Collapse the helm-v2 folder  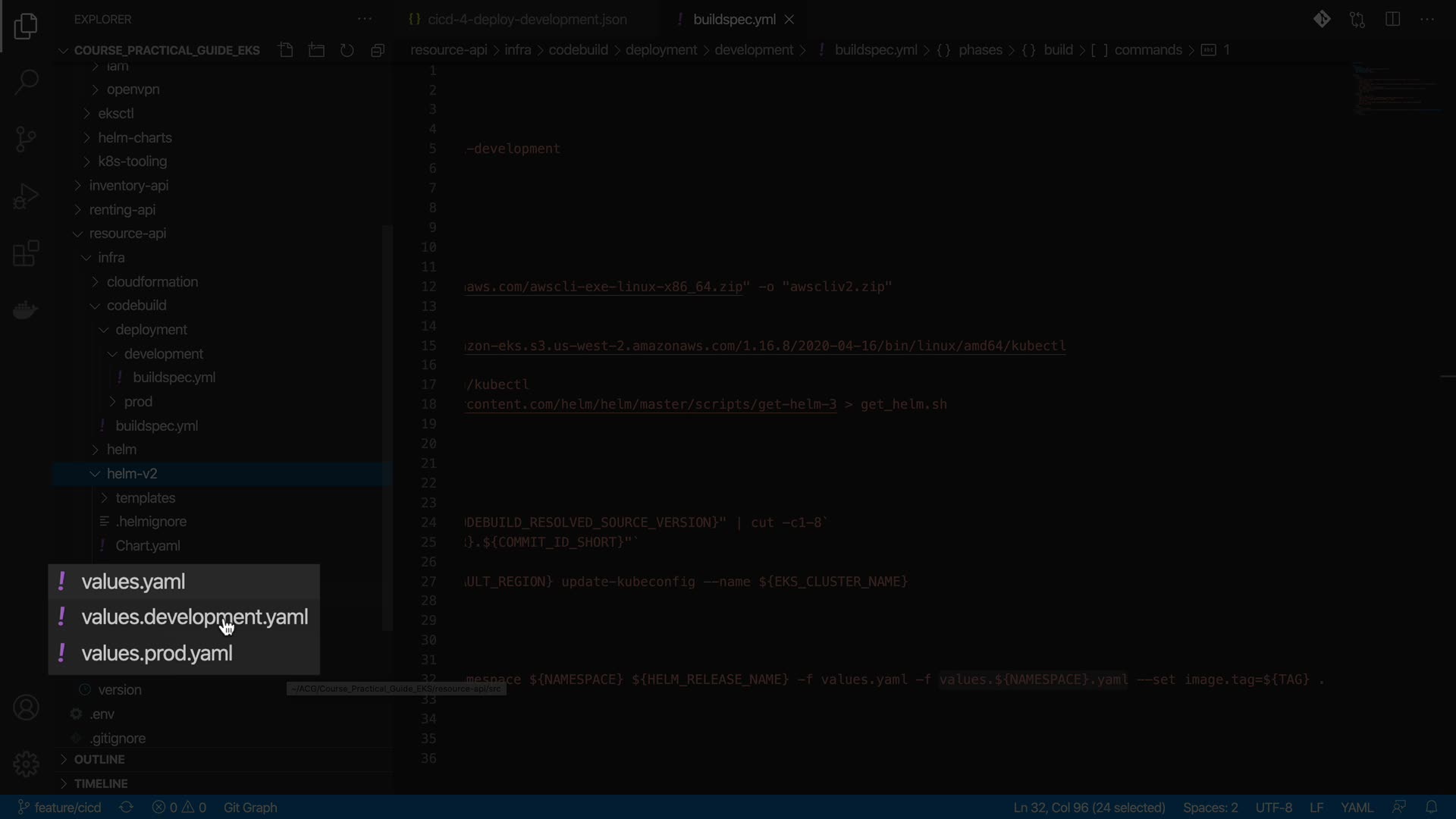tap(132, 474)
